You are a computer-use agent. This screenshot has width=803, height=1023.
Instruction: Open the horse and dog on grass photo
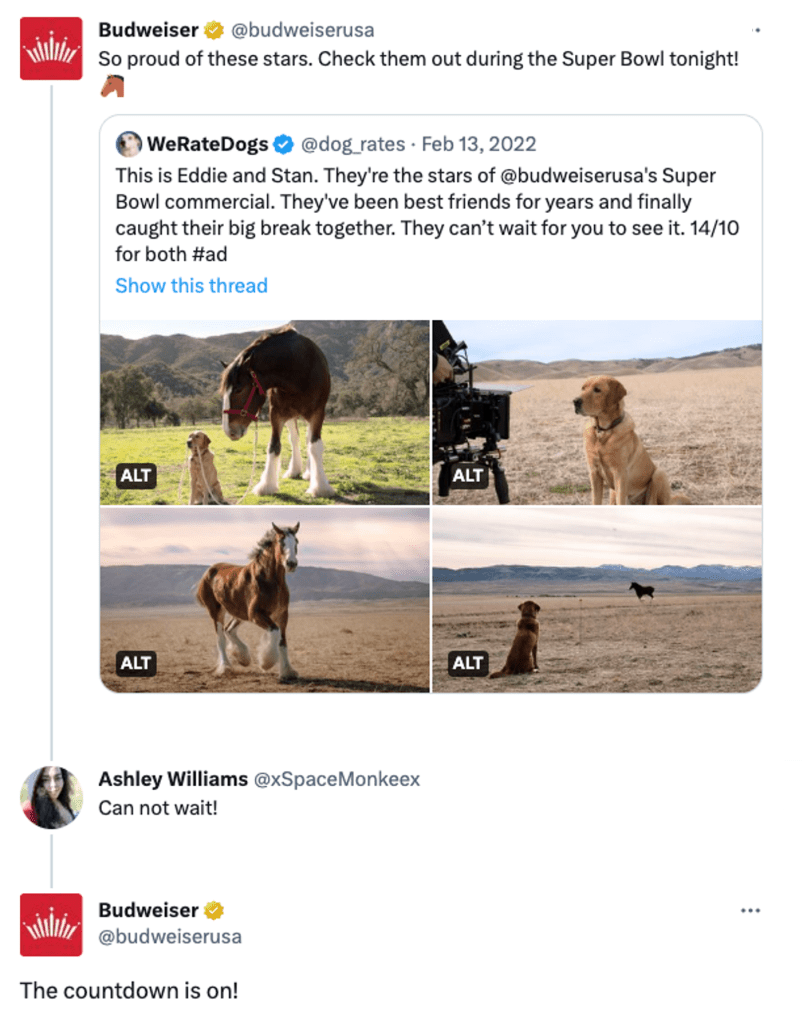tap(265, 411)
